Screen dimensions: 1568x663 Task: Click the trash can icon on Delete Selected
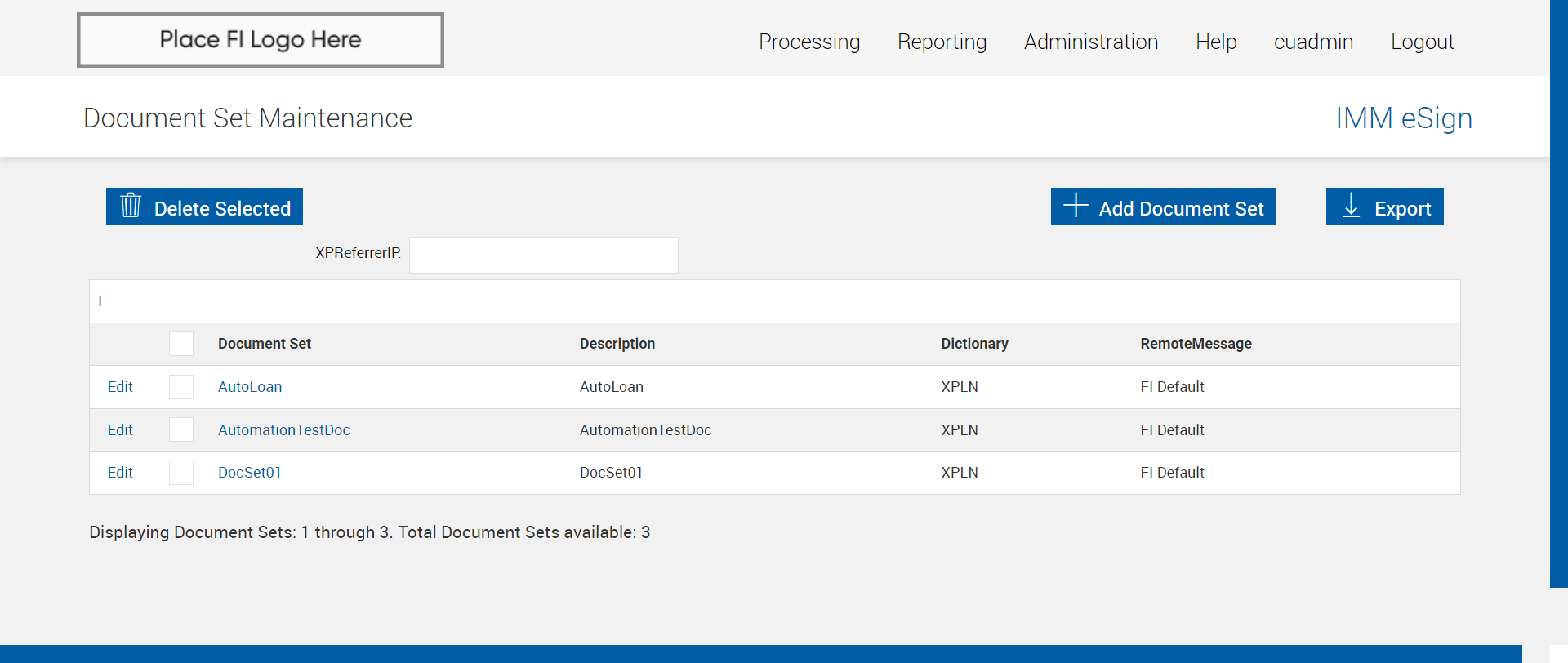click(131, 206)
